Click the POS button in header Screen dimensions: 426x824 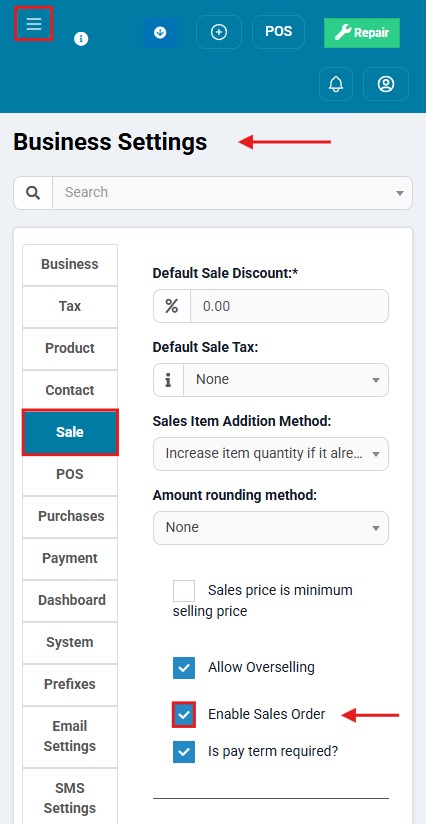278,32
